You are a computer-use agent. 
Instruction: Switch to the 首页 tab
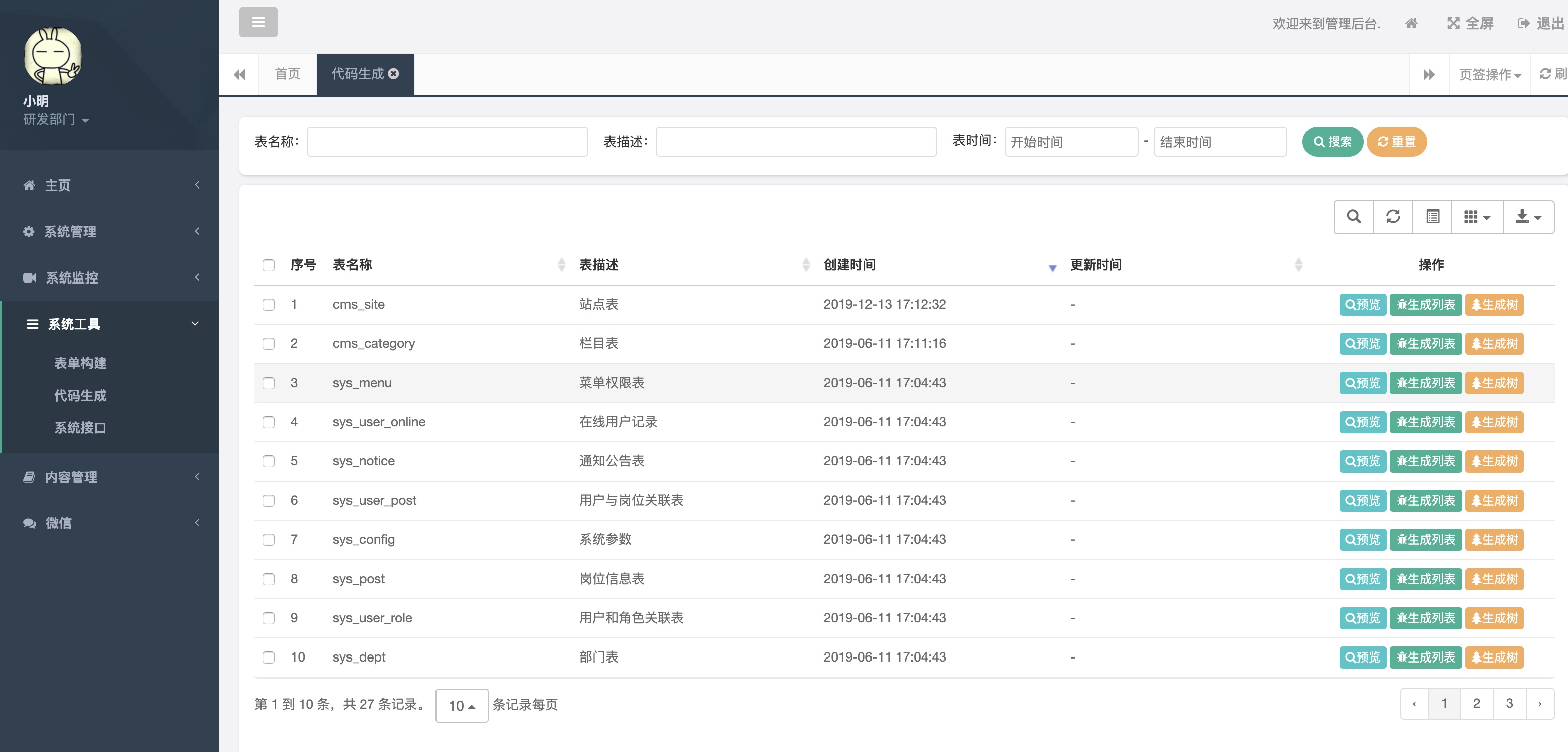pos(287,73)
